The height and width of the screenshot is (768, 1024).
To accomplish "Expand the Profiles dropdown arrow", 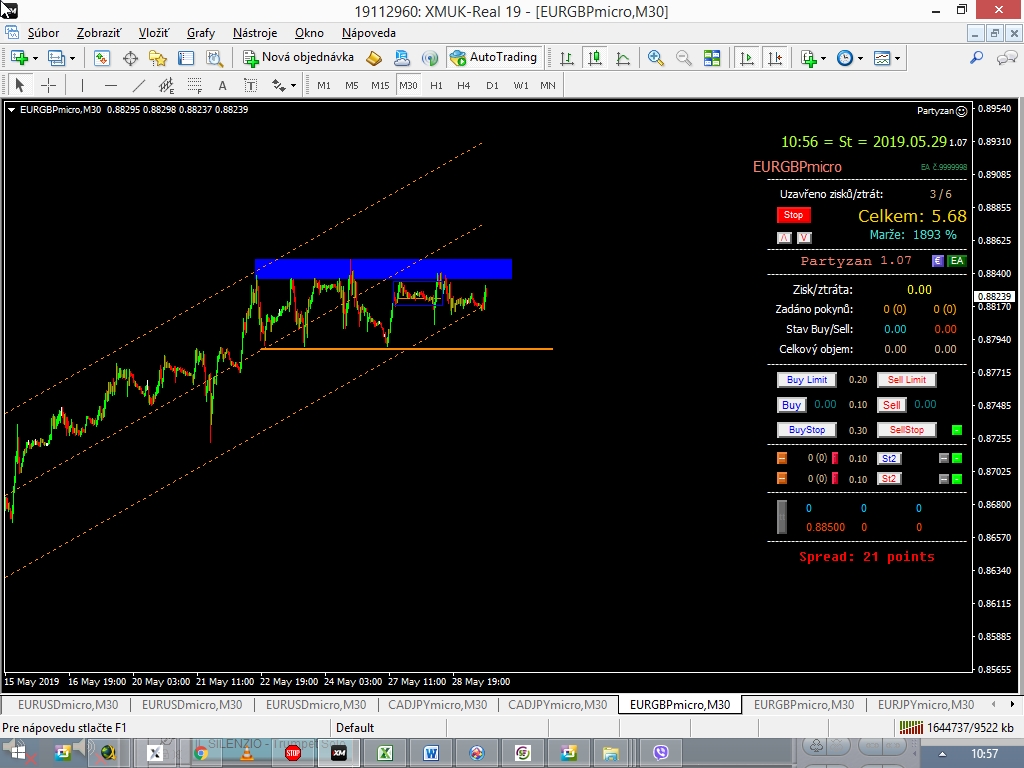I will pyautogui.click(x=72, y=58).
